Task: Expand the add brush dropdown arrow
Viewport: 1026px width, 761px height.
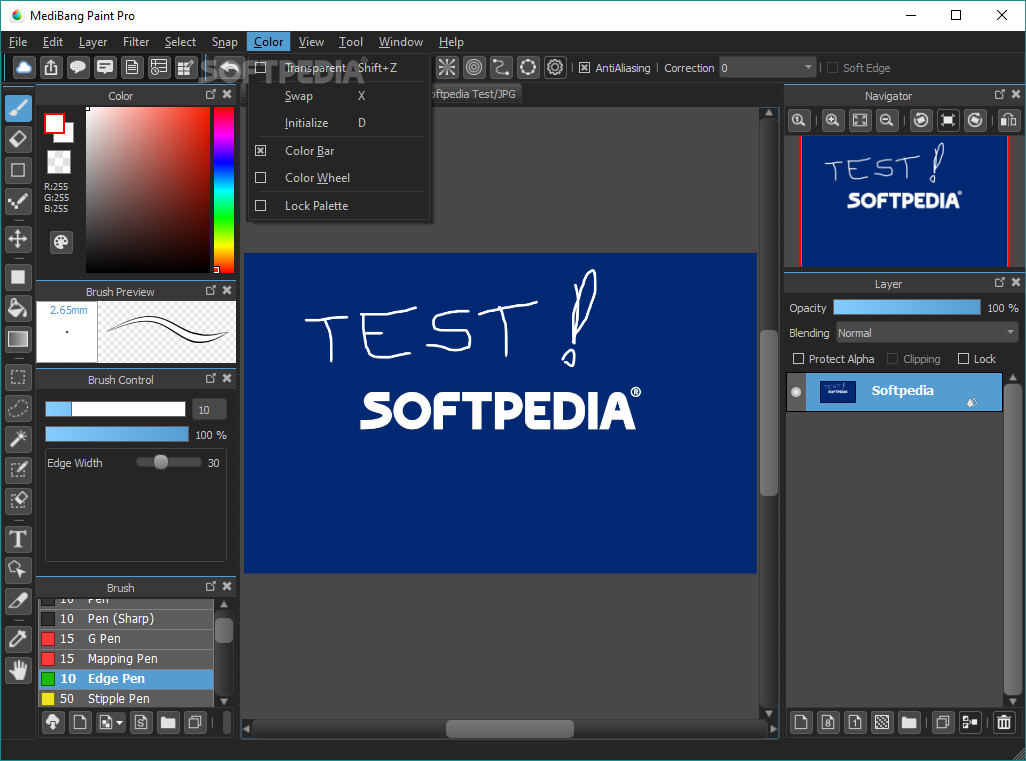Action: tap(119, 723)
